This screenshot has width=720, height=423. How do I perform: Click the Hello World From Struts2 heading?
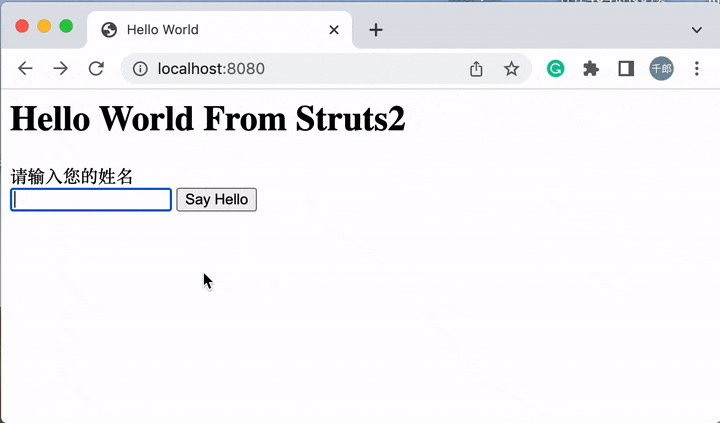208,119
